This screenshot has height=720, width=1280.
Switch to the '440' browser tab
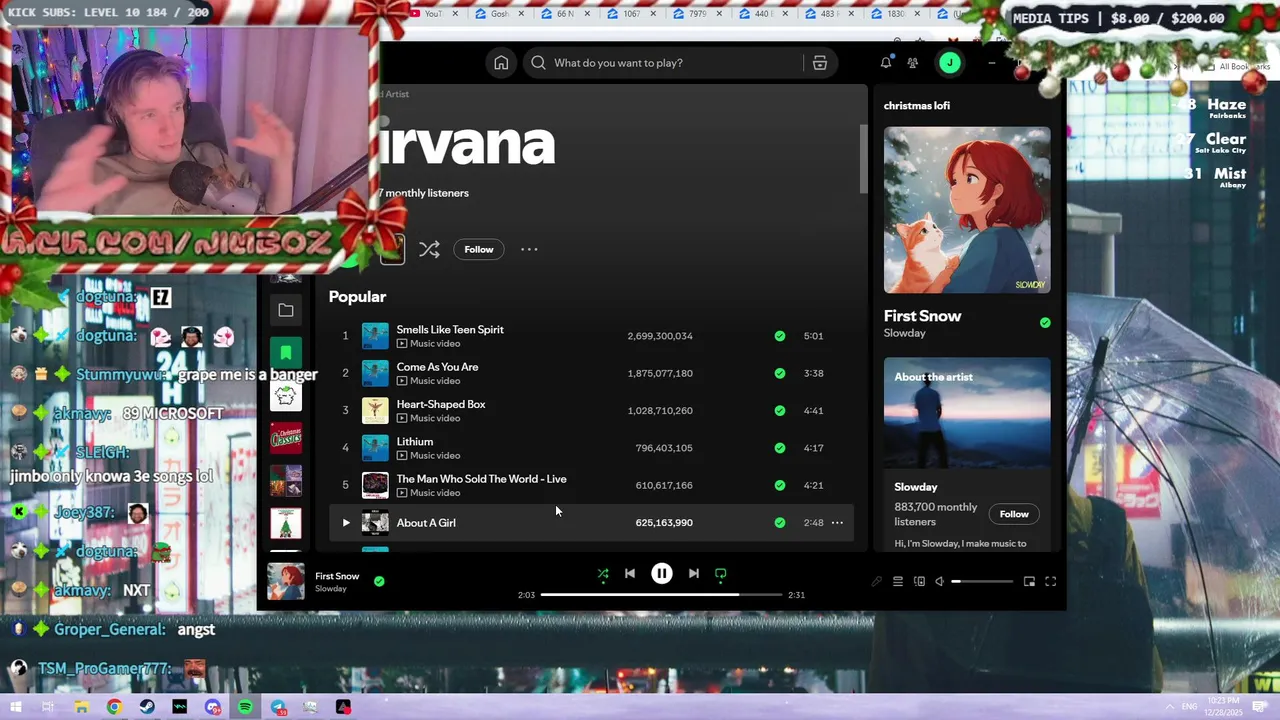pos(764,14)
